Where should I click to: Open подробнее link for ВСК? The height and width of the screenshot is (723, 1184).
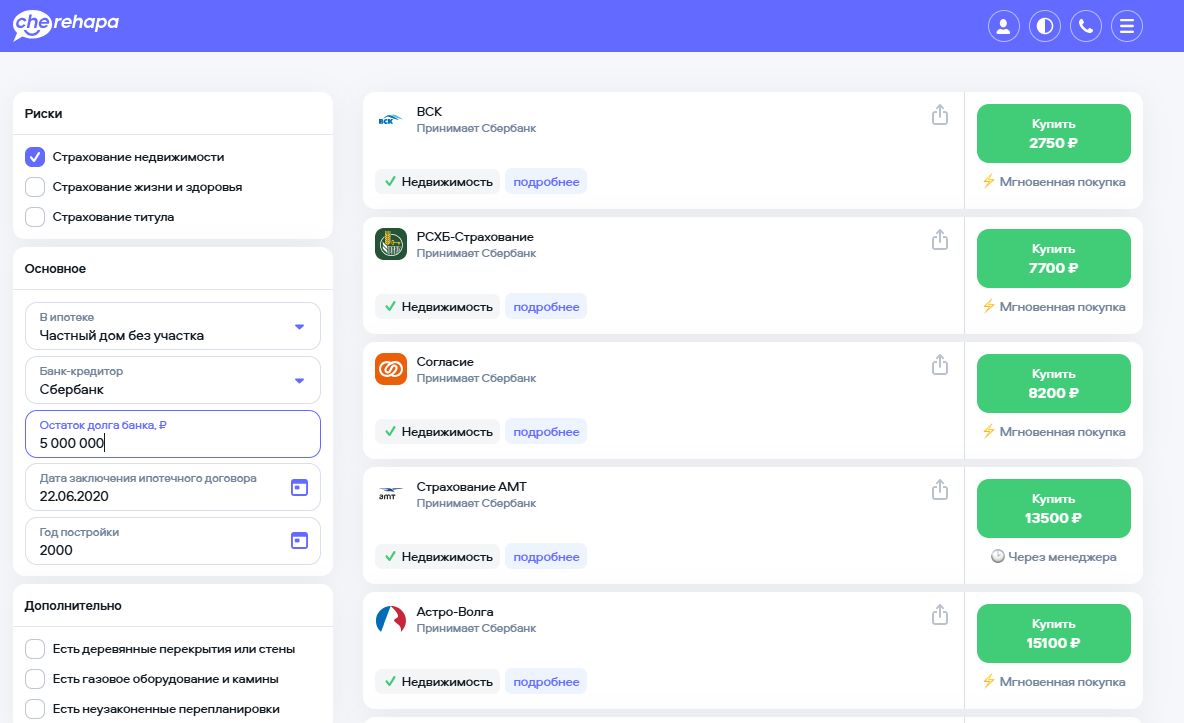click(546, 181)
